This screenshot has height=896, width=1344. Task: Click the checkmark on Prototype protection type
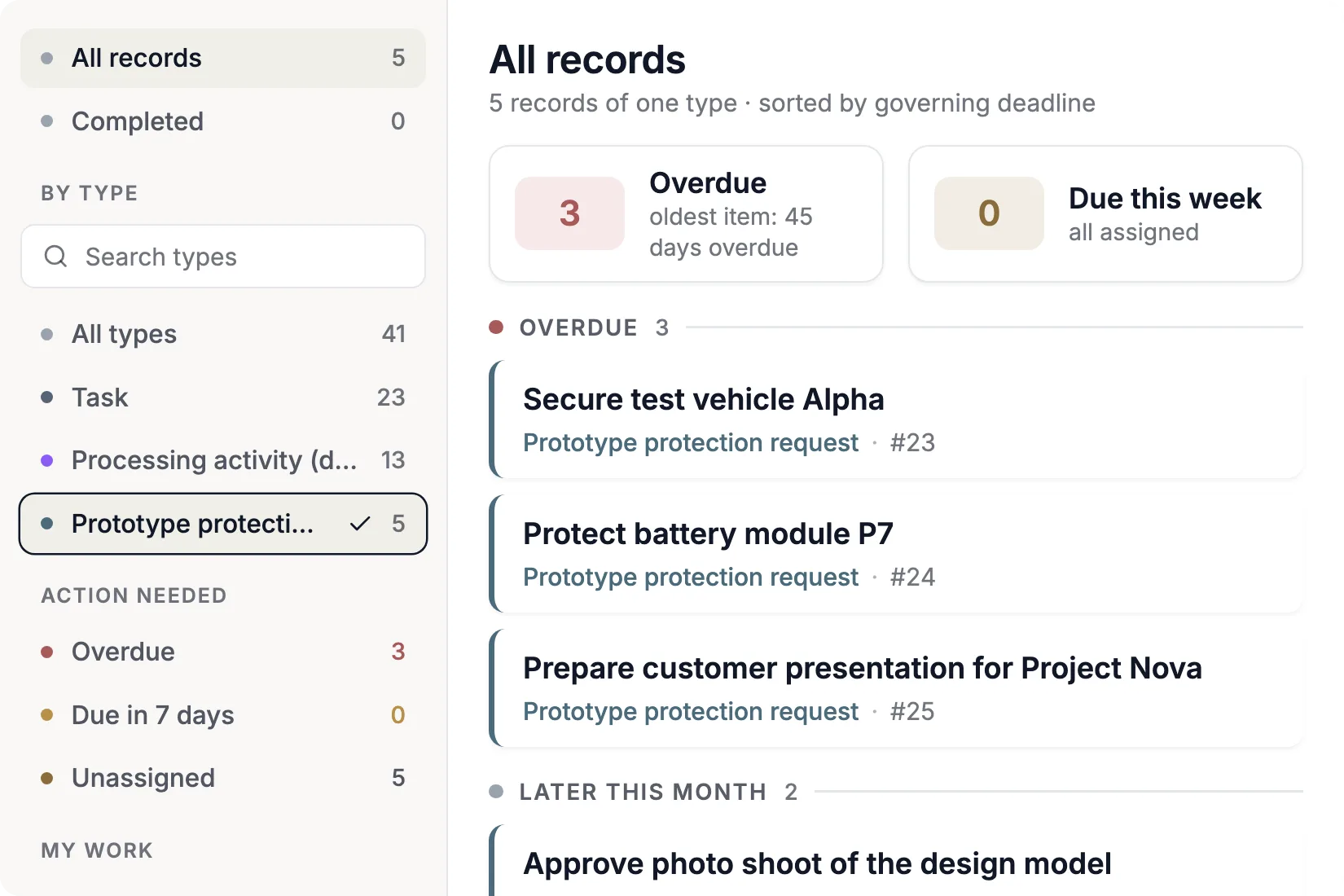click(x=360, y=524)
